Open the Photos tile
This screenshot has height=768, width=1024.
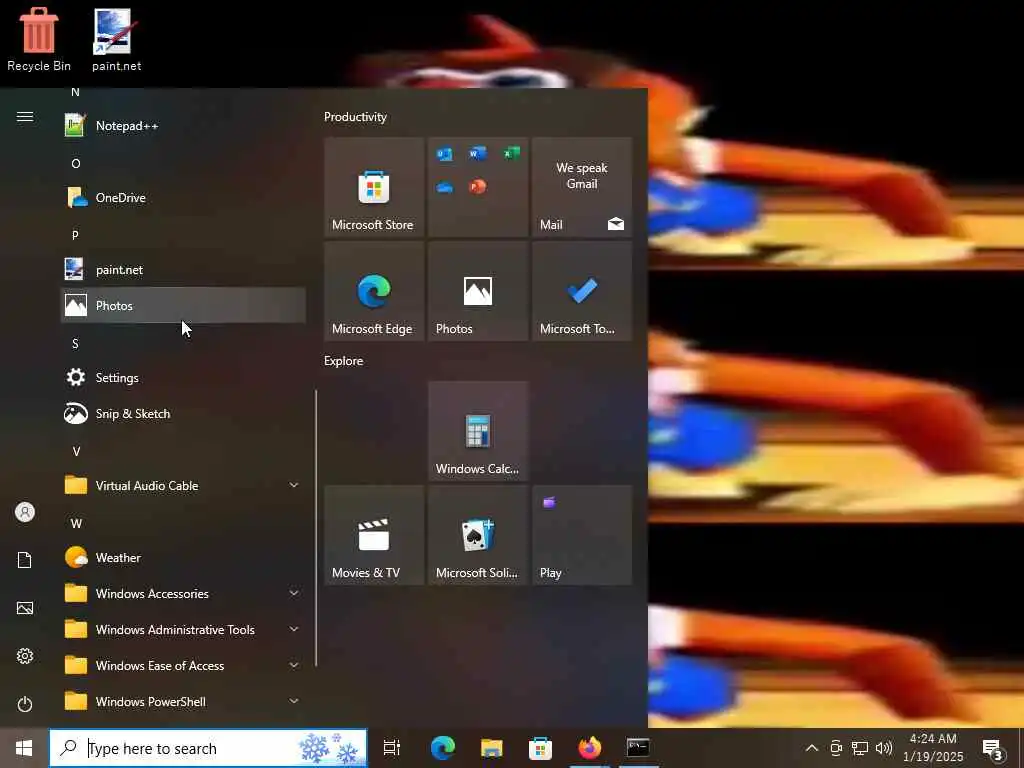tap(478, 291)
